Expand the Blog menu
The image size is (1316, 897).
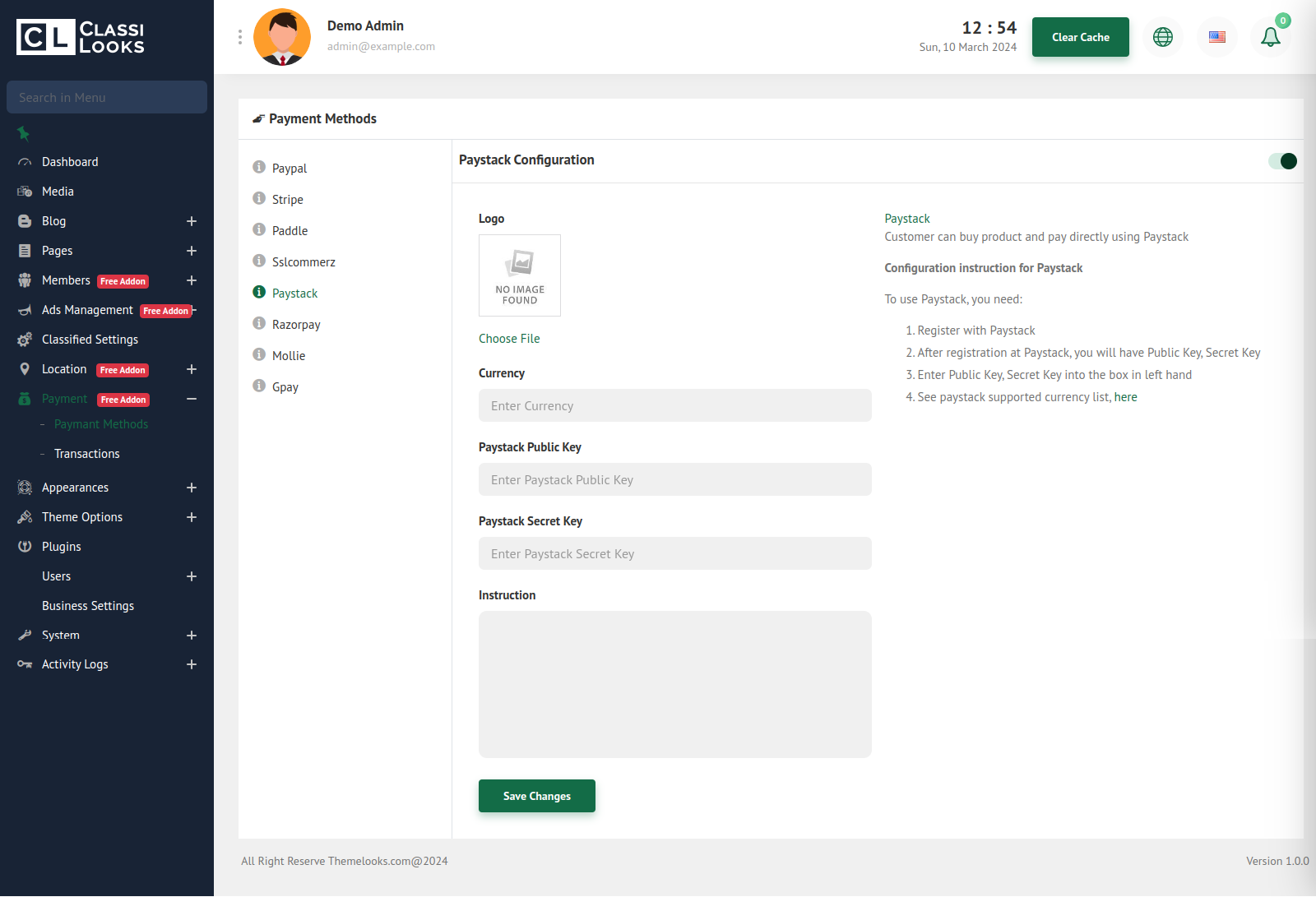tap(192, 221)
